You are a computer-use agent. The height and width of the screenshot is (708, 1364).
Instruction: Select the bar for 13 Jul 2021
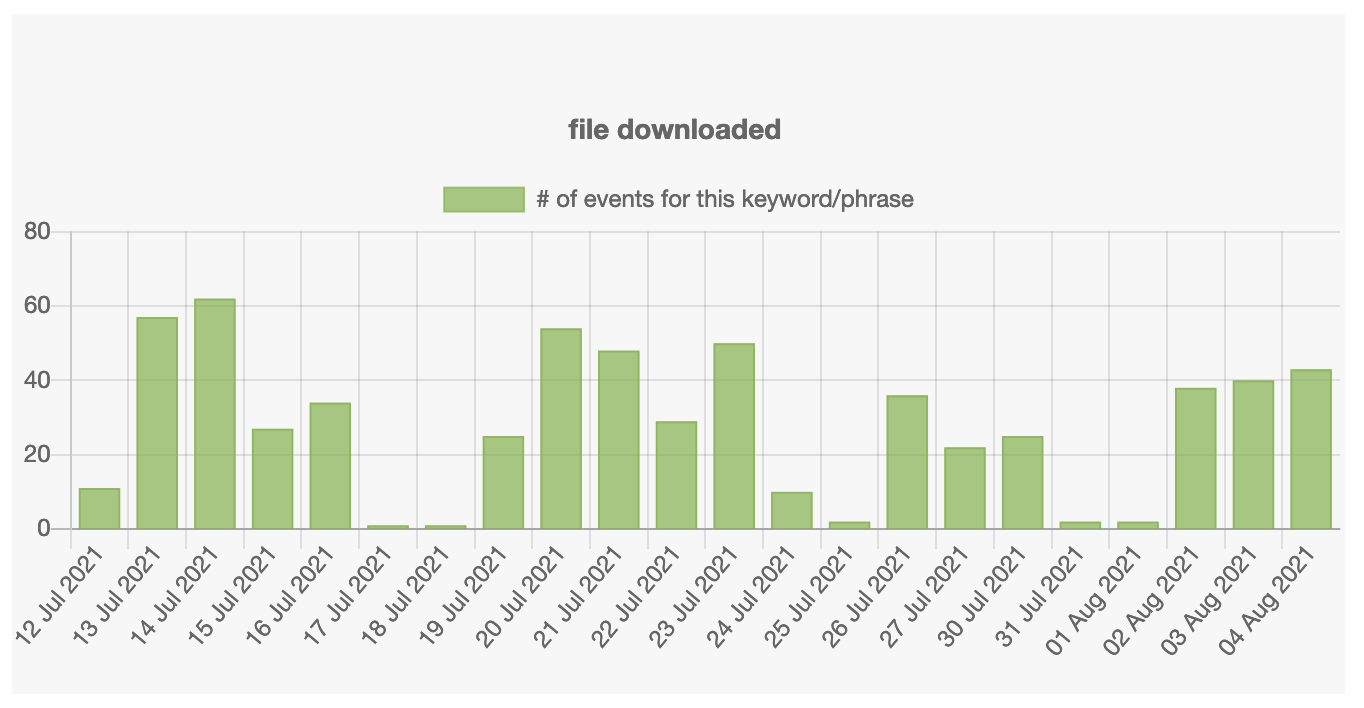pyautogui.click(x=156, y=420)
